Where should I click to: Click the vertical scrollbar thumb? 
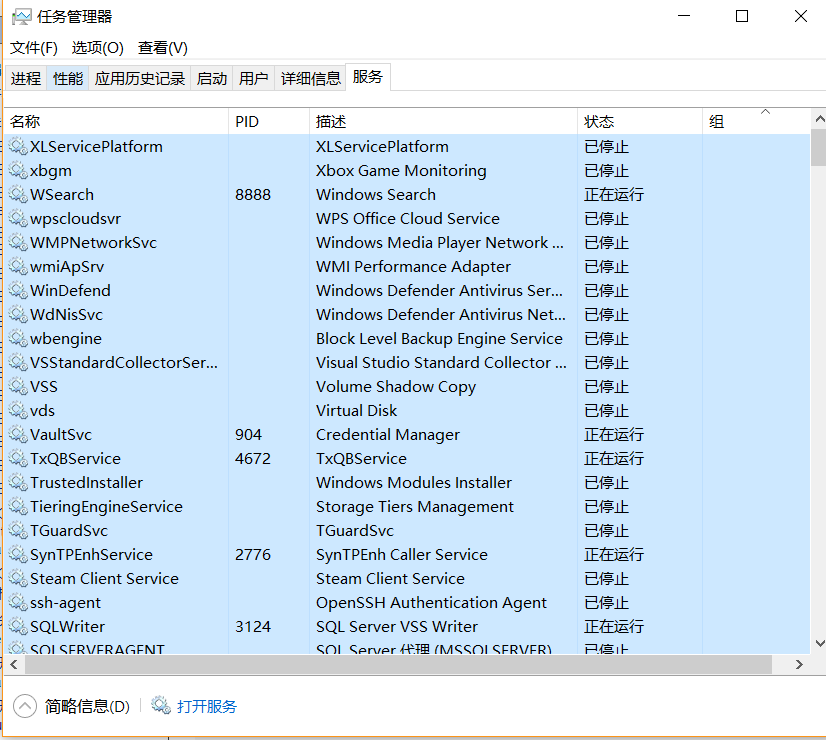(x=819, y=147)
